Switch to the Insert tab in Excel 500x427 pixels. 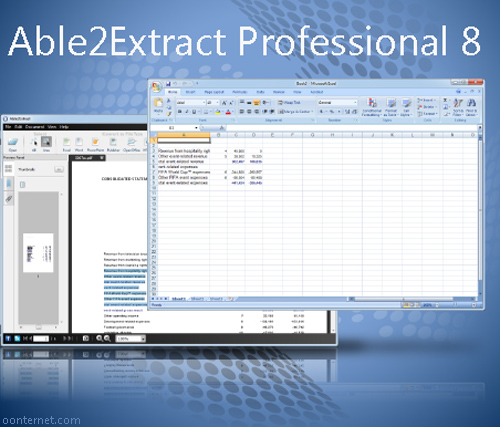pos(190,92)
